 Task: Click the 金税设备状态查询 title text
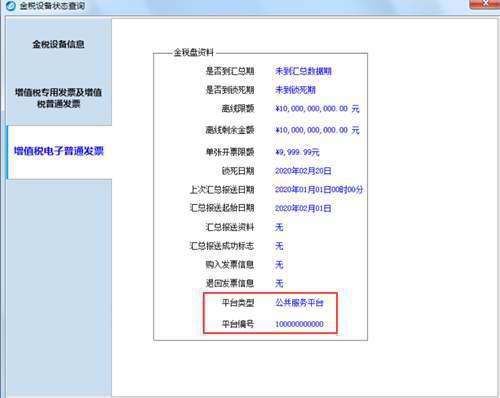tap(52, 6)
